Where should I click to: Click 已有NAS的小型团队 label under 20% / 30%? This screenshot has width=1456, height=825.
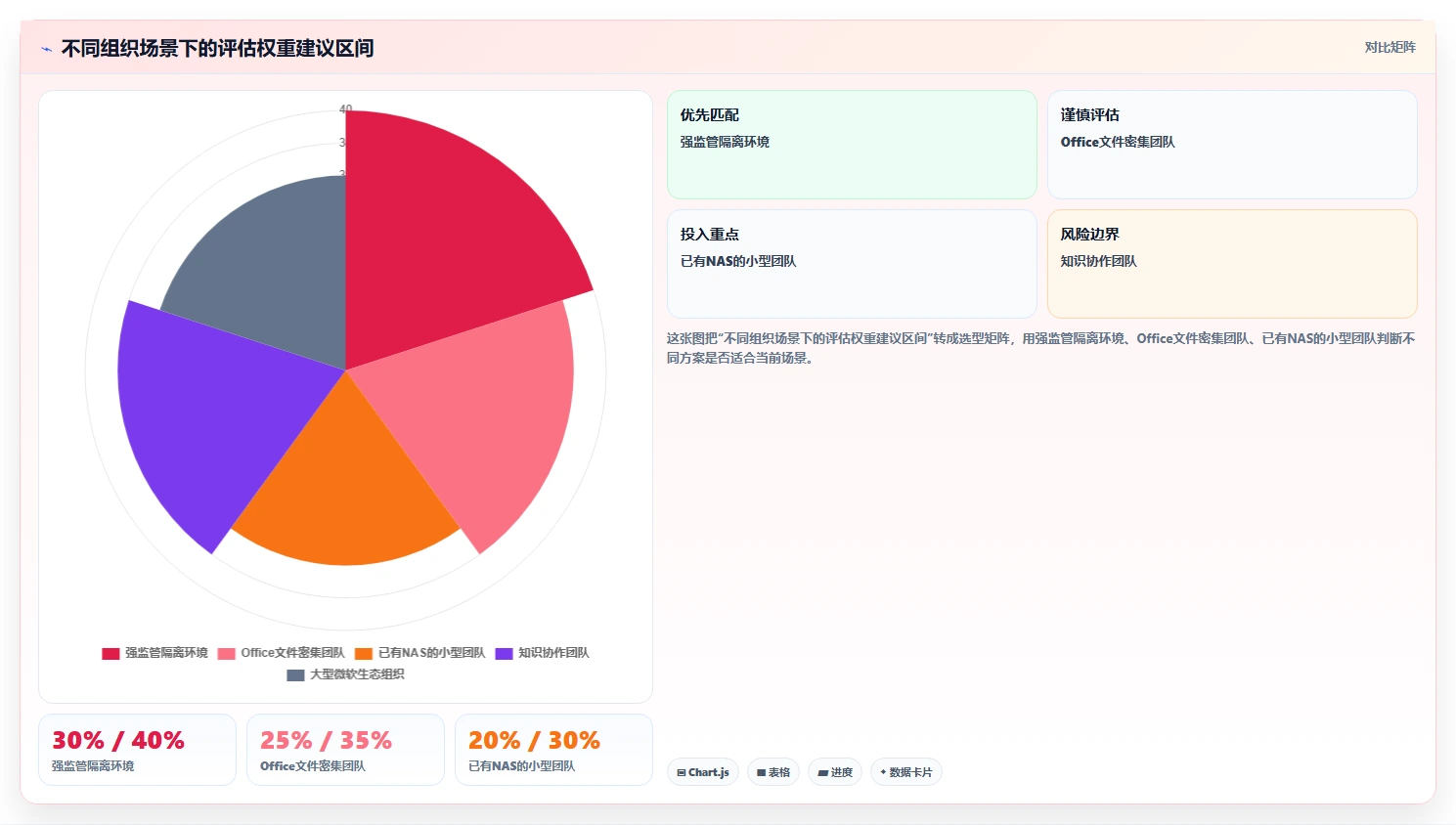pyautogui.click(x=522, y=766)
